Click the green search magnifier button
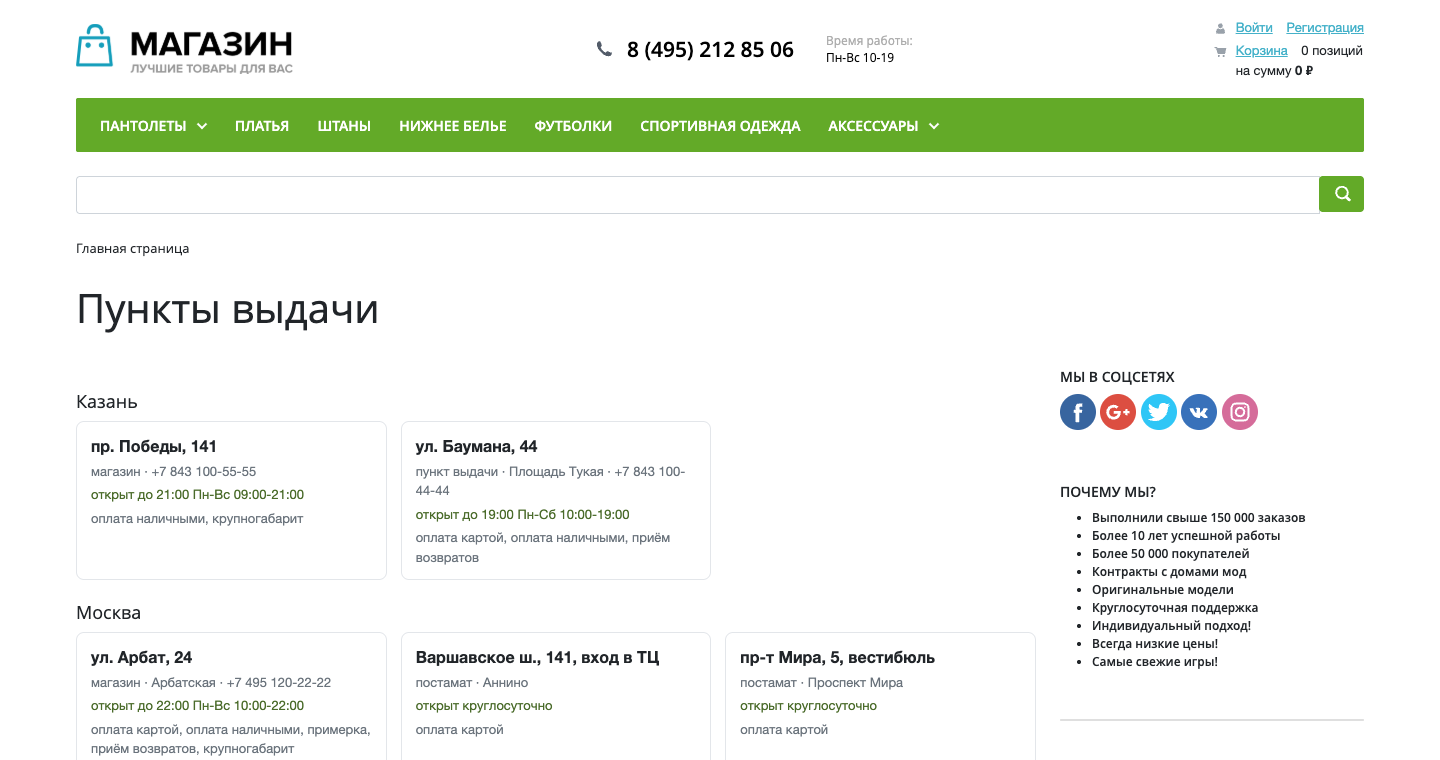This screenshot has width=1440, height=760. tap(1341, 194)
